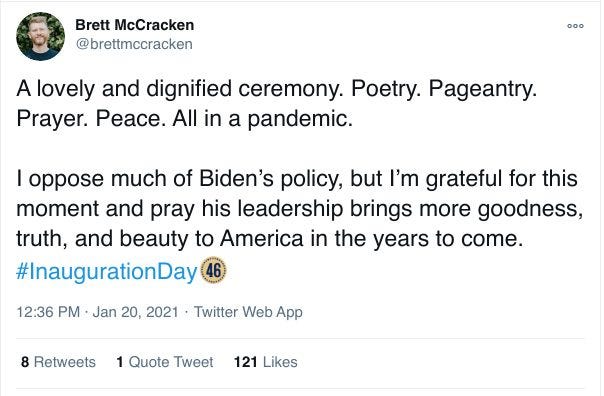Select the number 8 before Retweets
This screenshot has height=396, width=604.
(25, 362)
